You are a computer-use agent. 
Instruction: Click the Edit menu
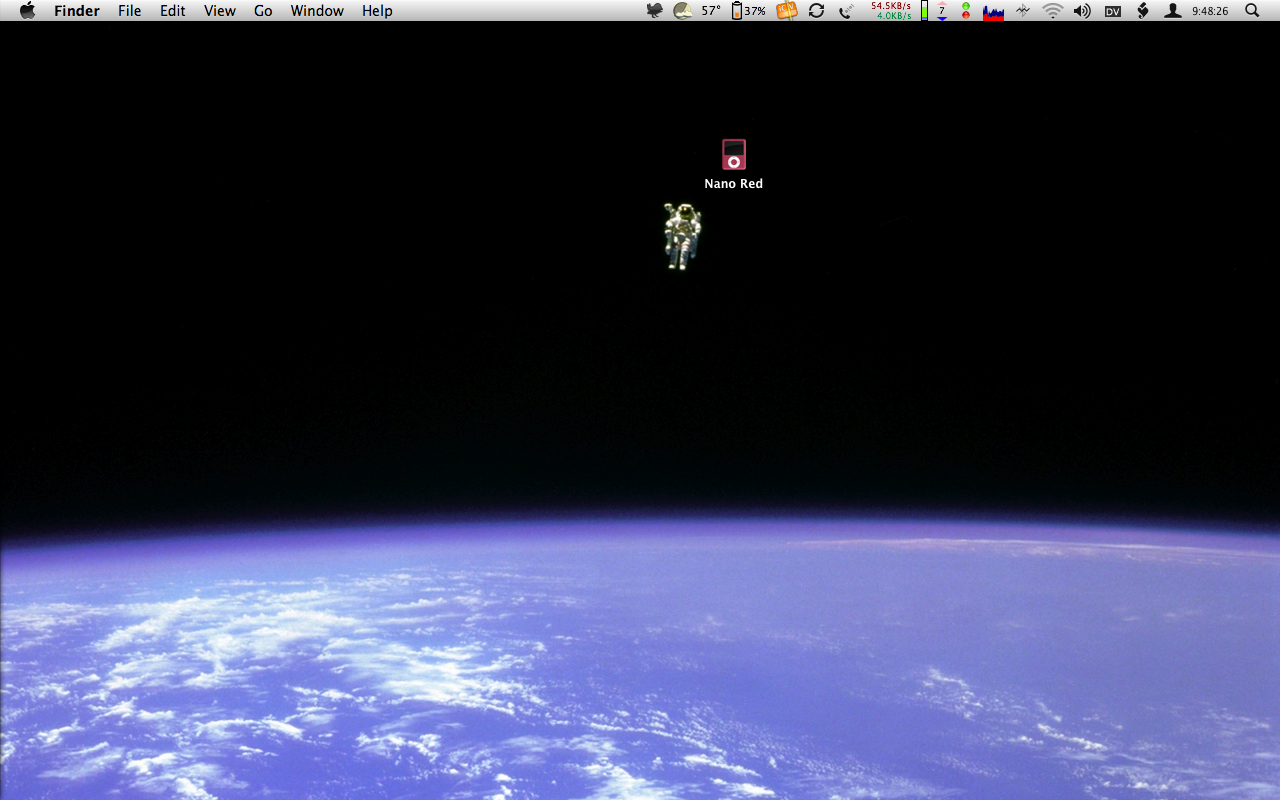pyautogui.click(x=173, y=11)
